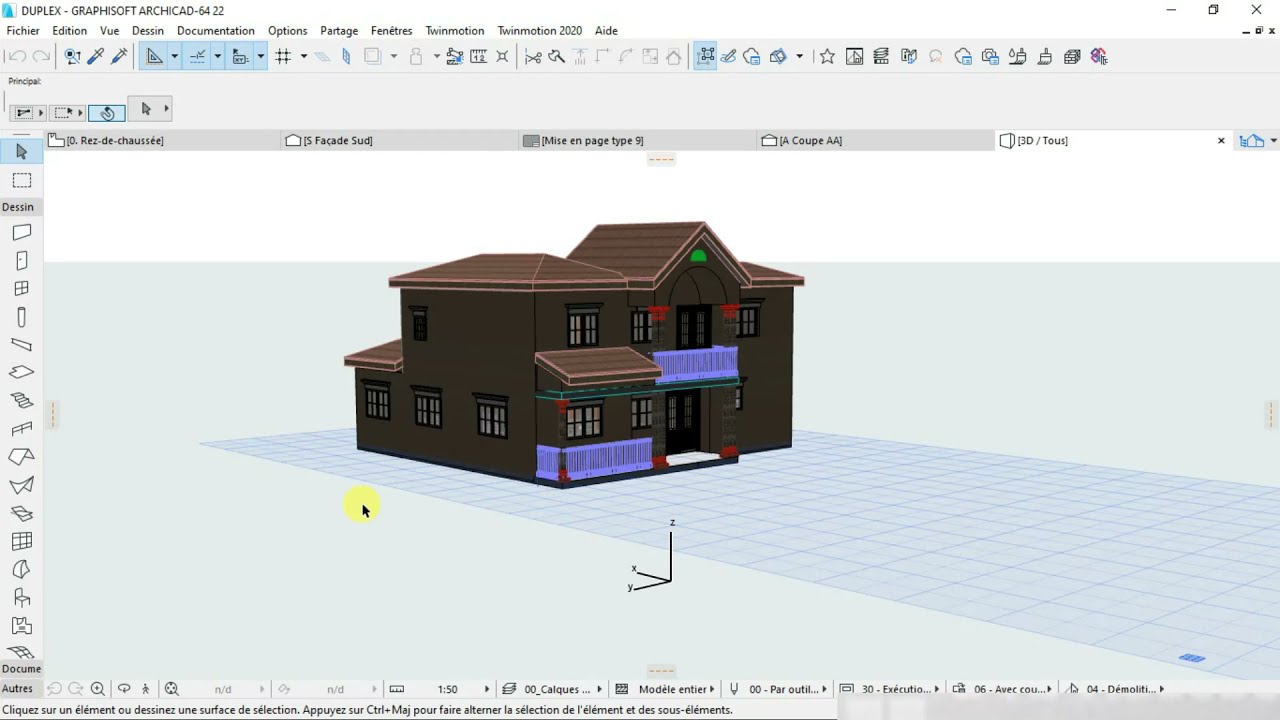Click the Find and Select icon
Screen dimensions: 1280x720
coord(72,57)
